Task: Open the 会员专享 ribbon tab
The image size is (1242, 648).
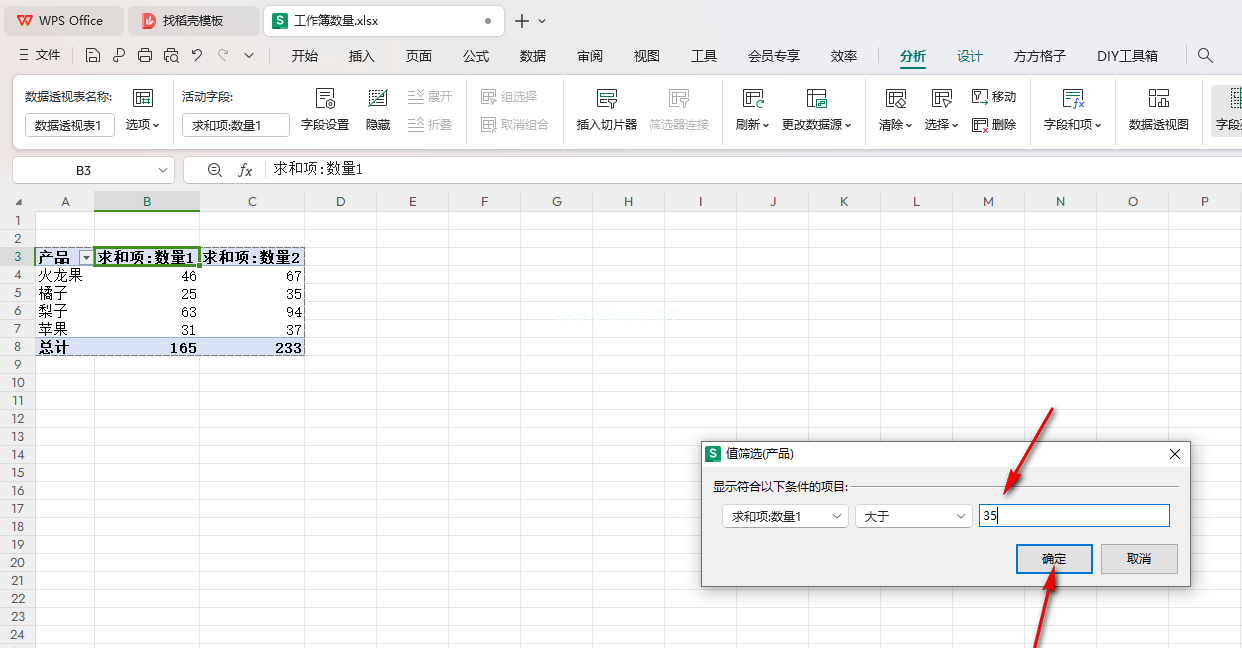Action: [774, 56]
